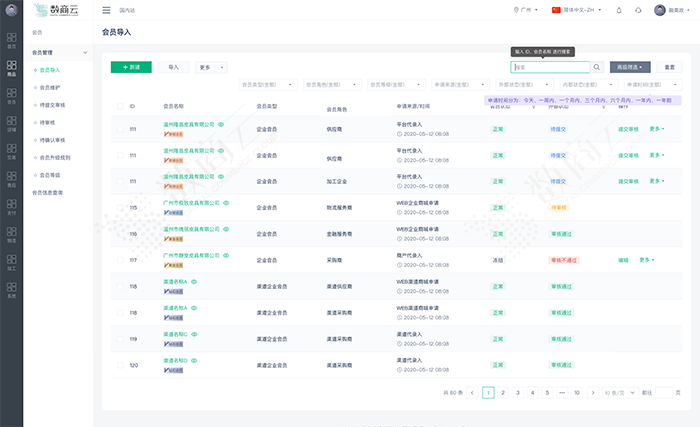The image size is (700, 427).
Task: Click the search magnifier icon
Action: coord(597,67)
